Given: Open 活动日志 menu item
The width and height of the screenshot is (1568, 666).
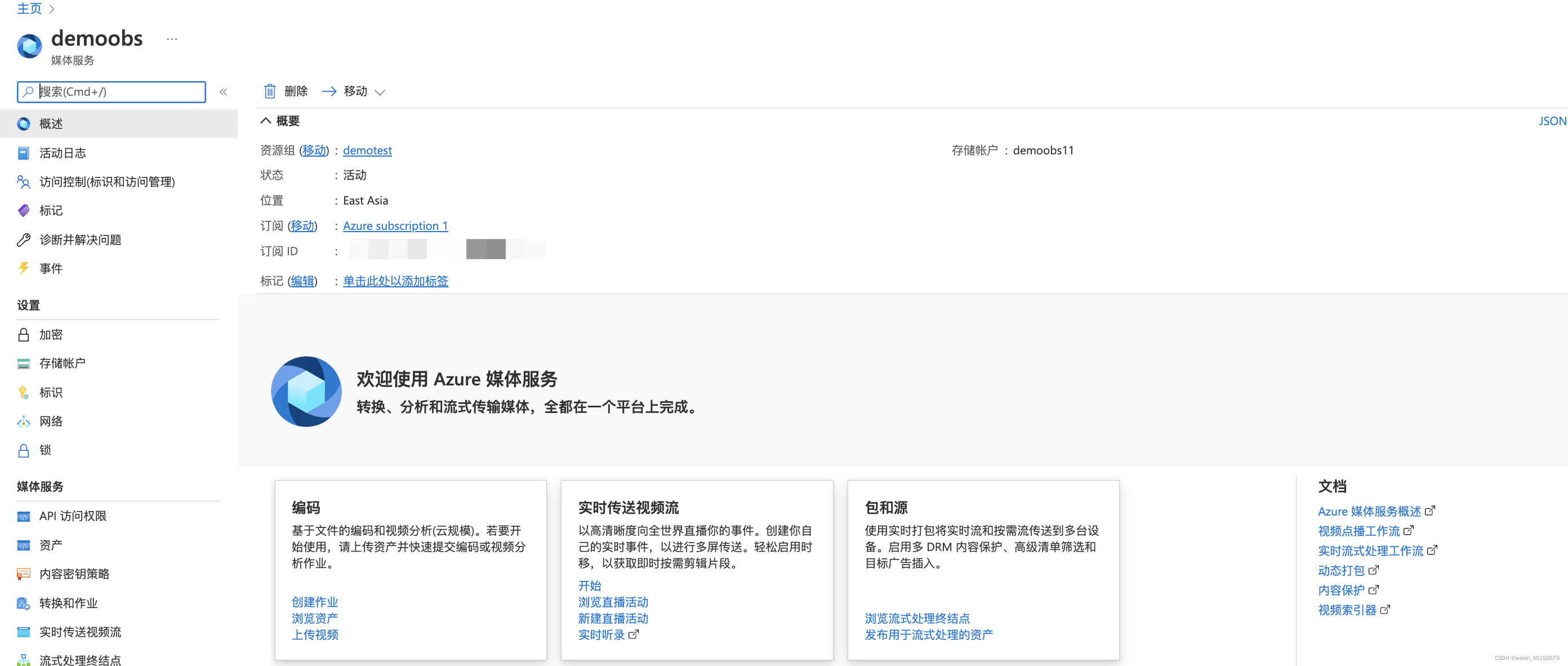Looking at the screenshot, I should pos(119,153).
